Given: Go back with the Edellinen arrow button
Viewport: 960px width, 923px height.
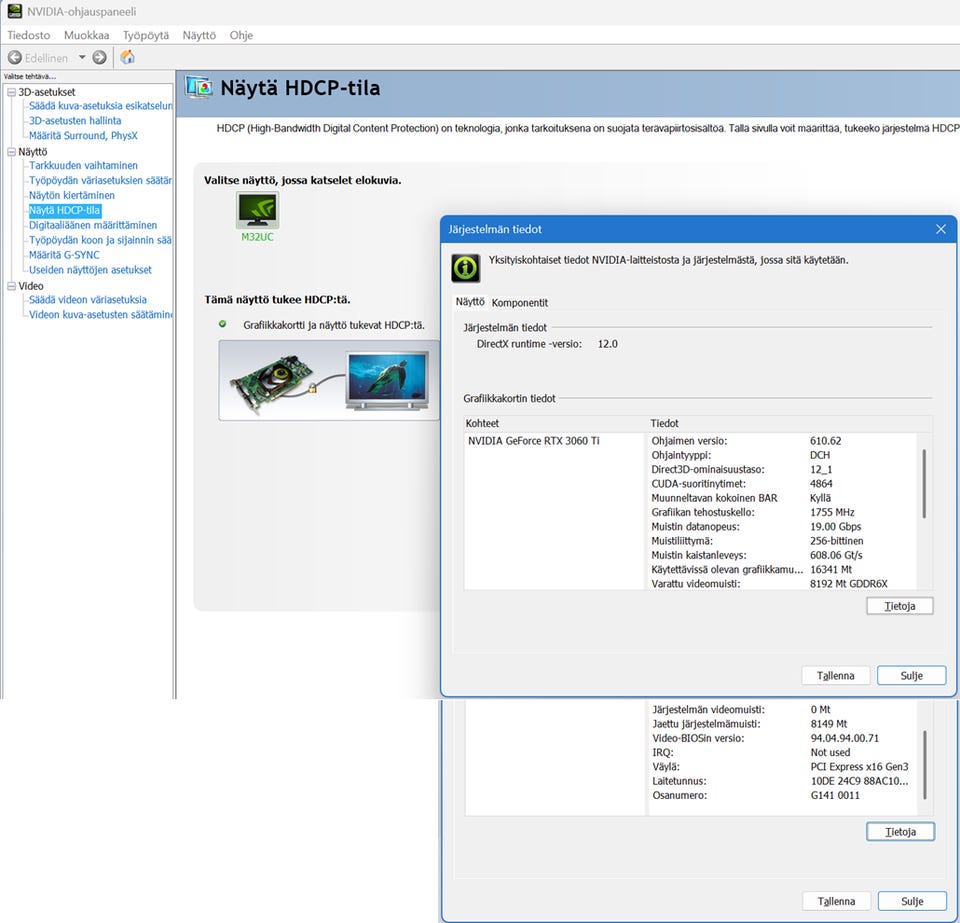Looking at the screenshot, I should (15, 58).
